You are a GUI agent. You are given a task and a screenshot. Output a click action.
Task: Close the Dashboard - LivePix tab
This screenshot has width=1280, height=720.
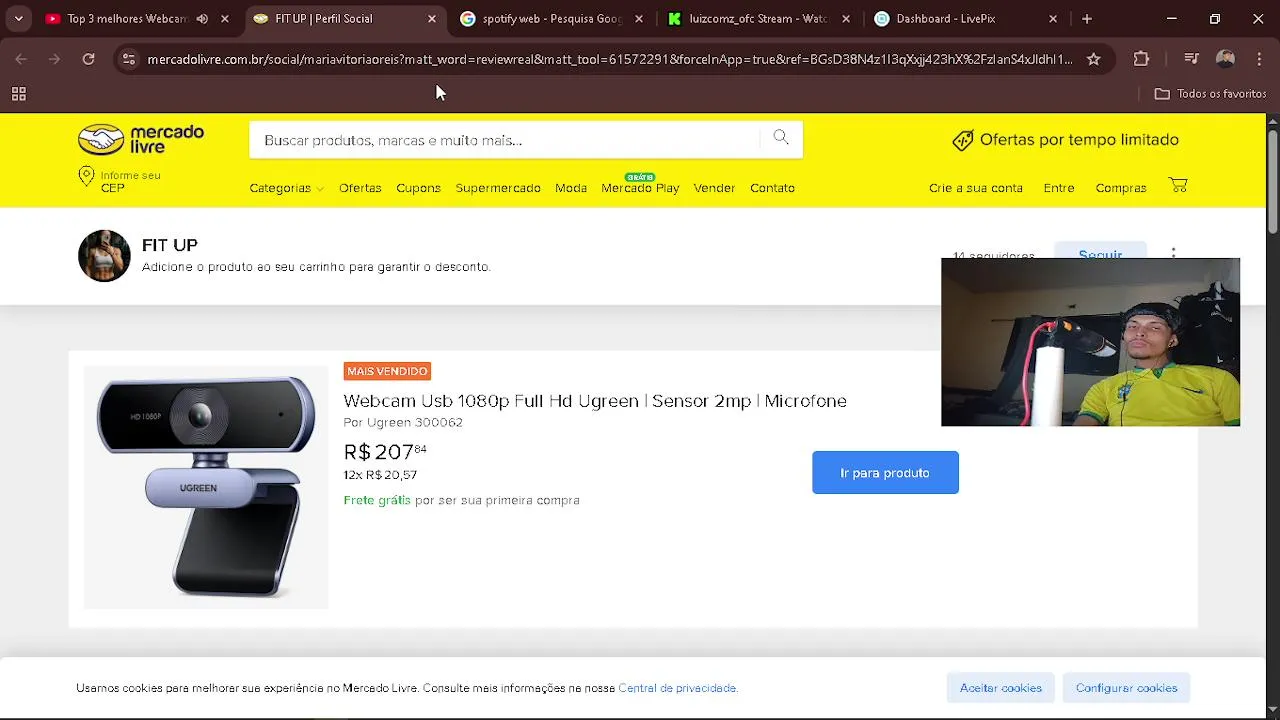(x=1053, y=18)
